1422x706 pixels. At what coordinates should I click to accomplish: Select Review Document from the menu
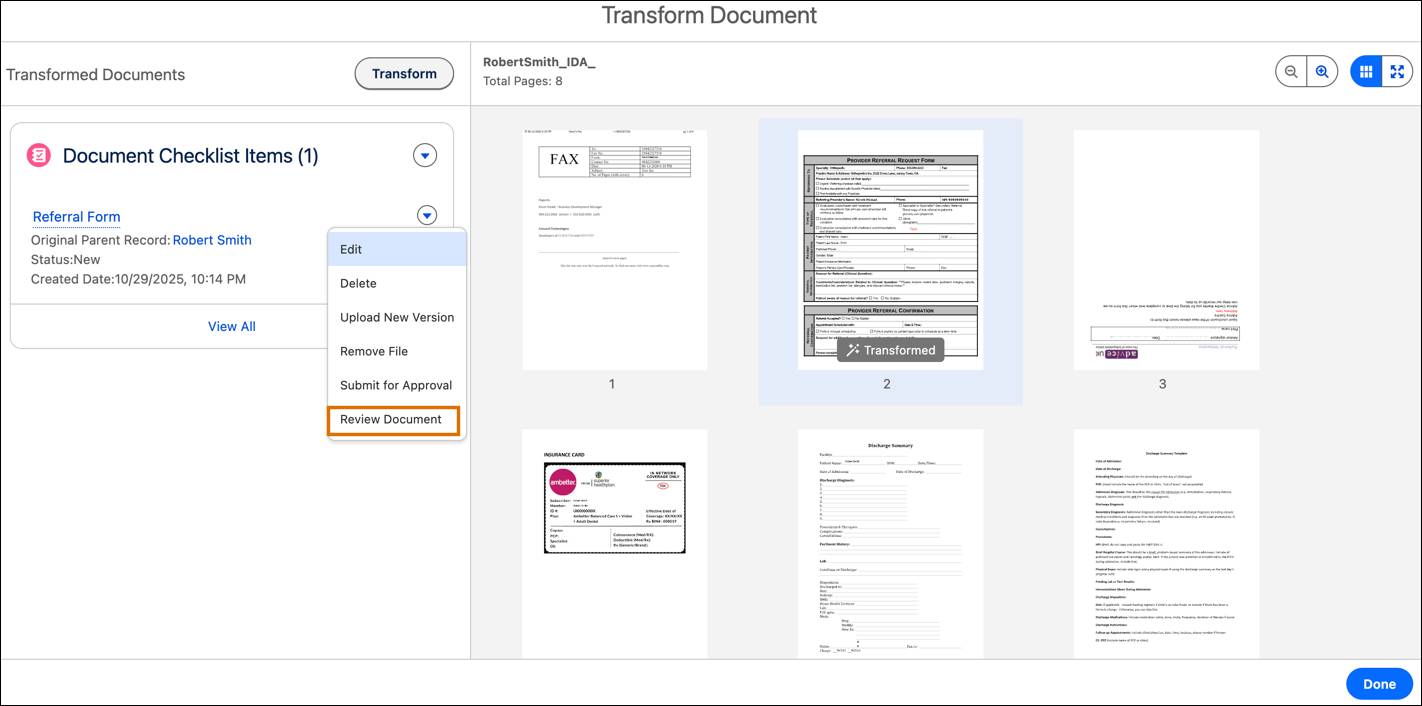point(394,419)
